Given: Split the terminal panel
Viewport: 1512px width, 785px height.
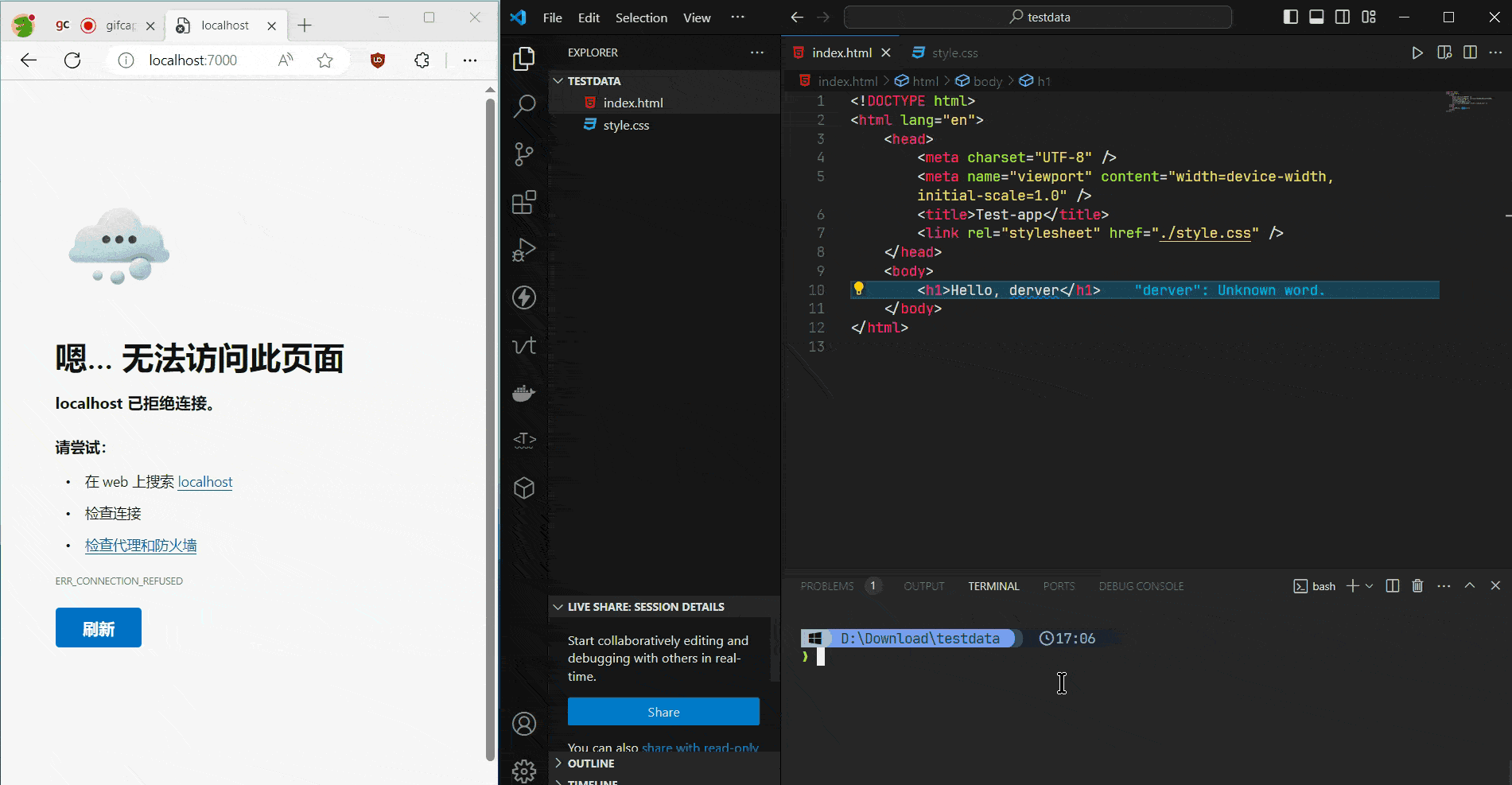Looking at the screenshot, I should [x=1392, y=586].
